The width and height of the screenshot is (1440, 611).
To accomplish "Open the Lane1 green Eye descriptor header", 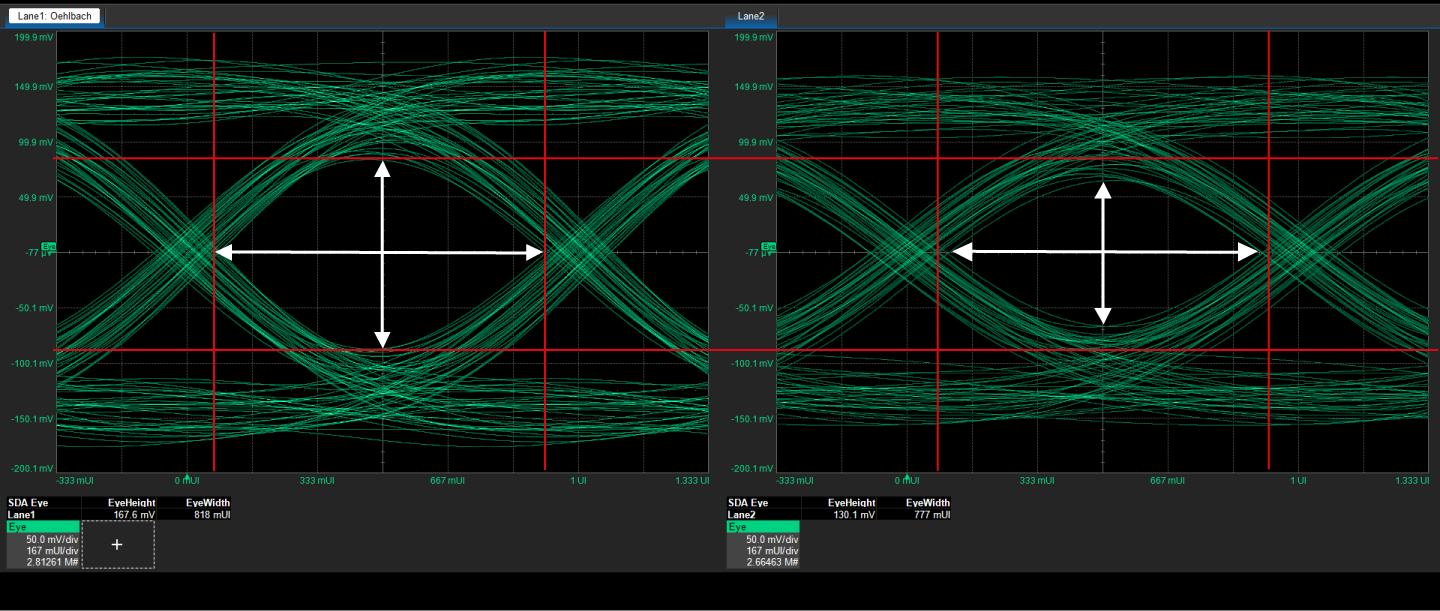I will click(43, 527).
